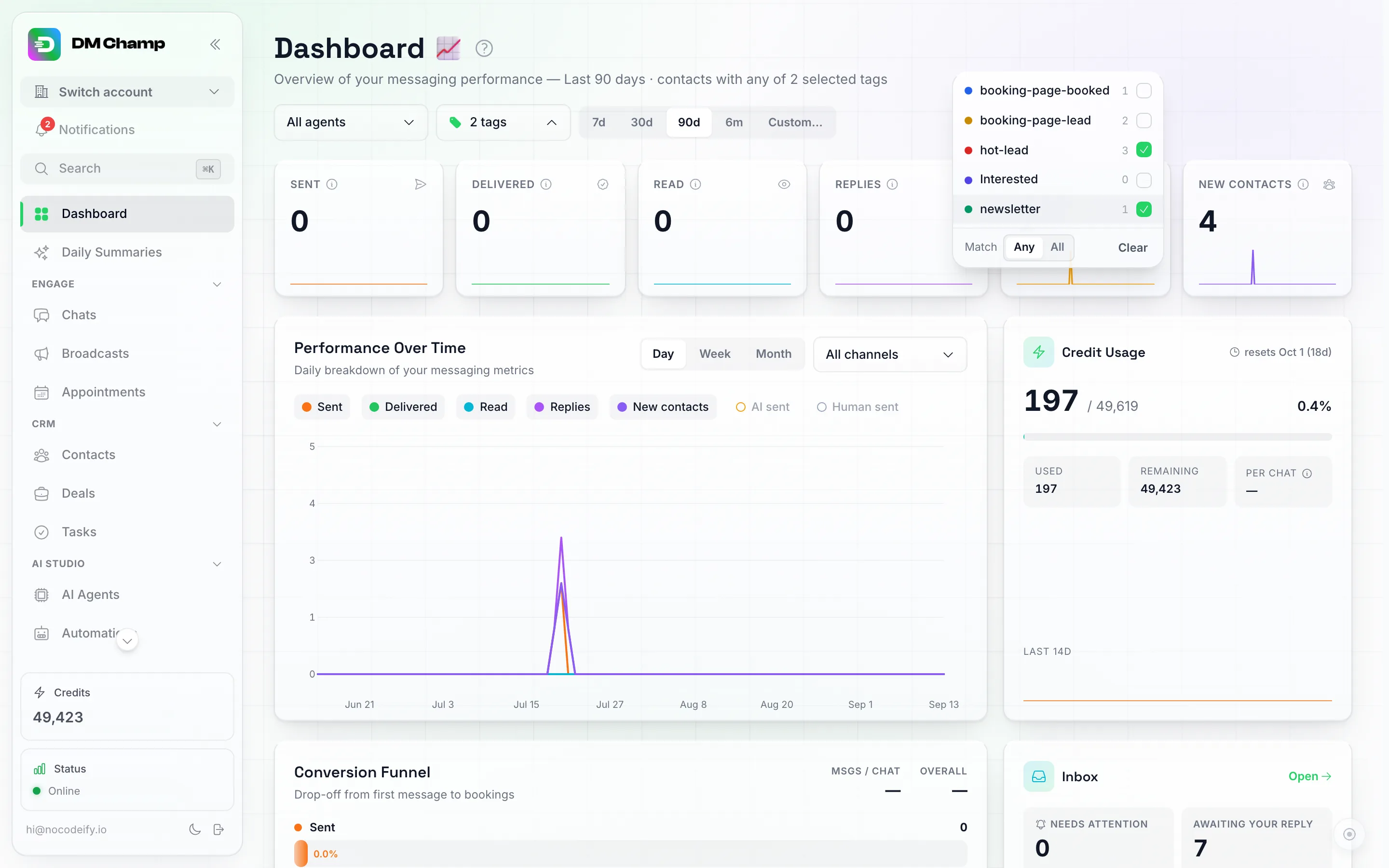Check the booking-page-lead tag checkbox
Image resolution: width=1389 pixels, height=868 pixels.
1144,121
